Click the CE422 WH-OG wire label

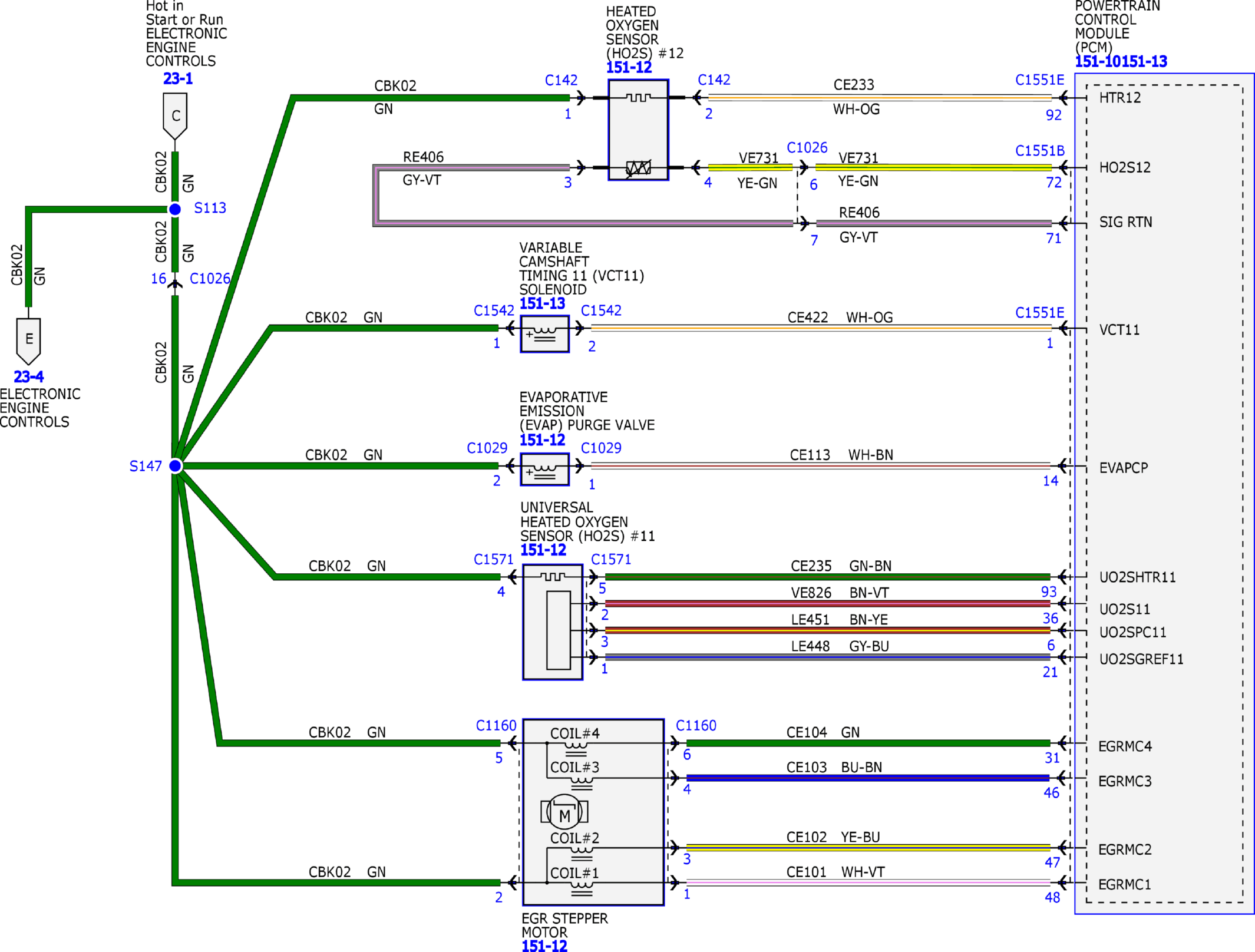(x=840, y=318)
